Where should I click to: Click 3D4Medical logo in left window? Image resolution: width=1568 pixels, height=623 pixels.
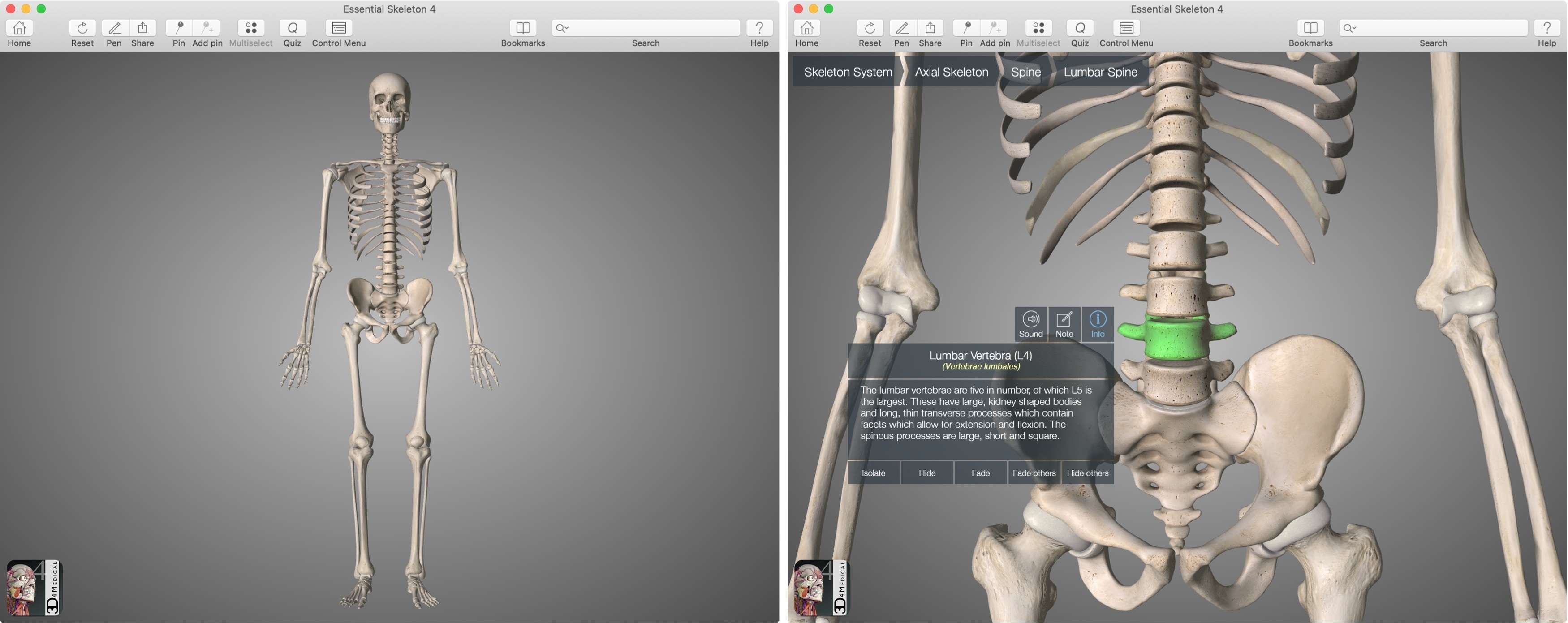point(34,588)
